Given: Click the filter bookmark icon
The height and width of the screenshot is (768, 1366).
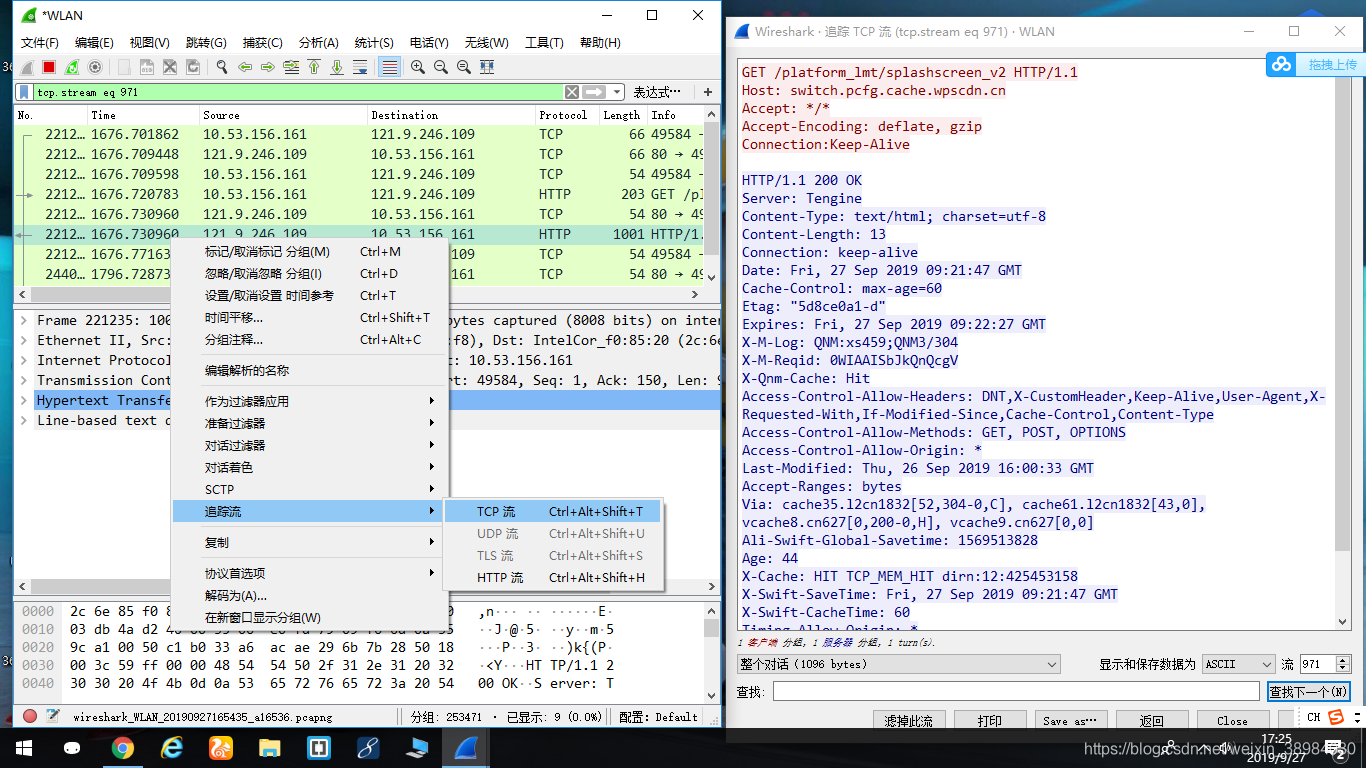Looking at the screenshot, I should coord(24,92).
